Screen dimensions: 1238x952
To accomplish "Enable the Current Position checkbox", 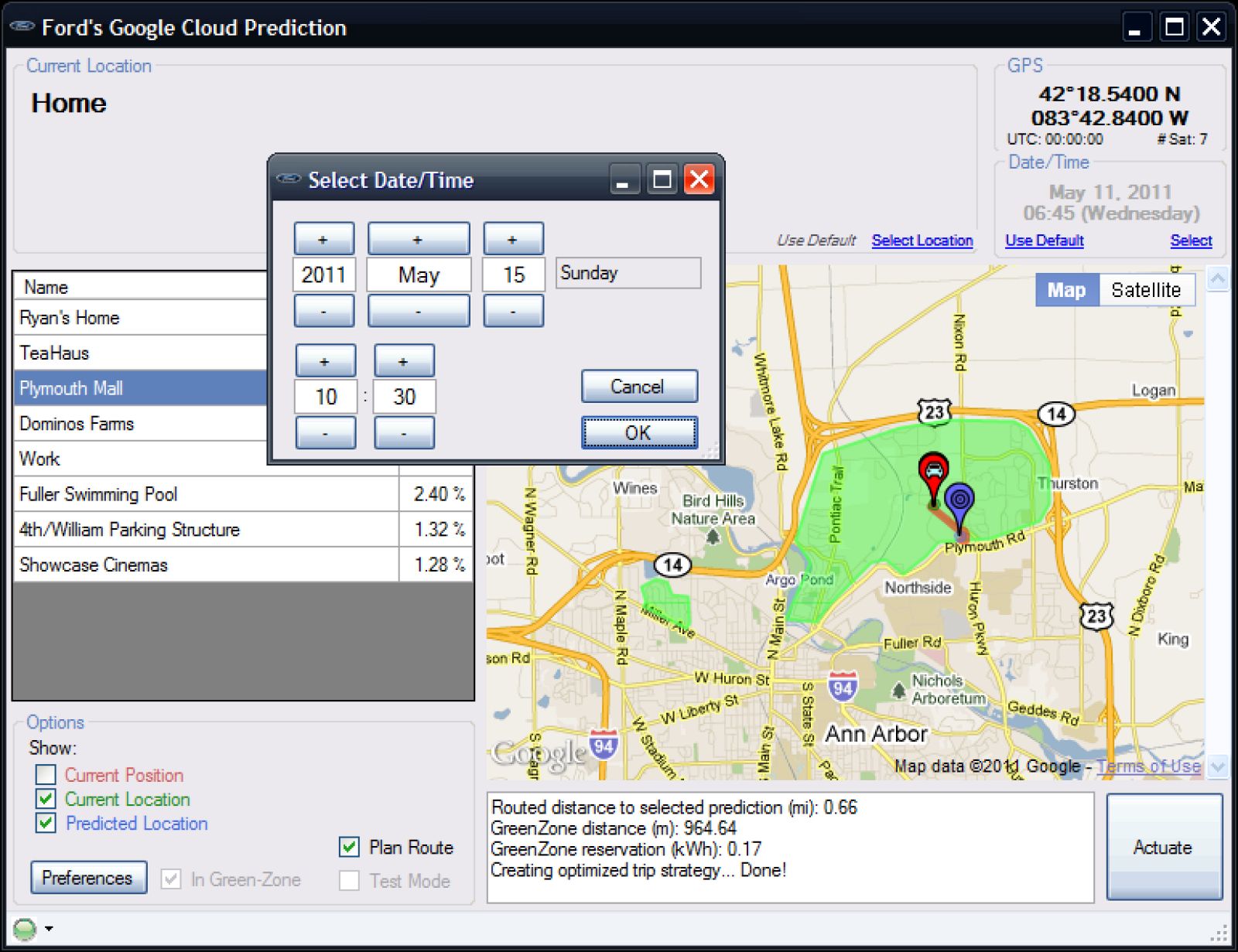I will (x=44, y=774).
